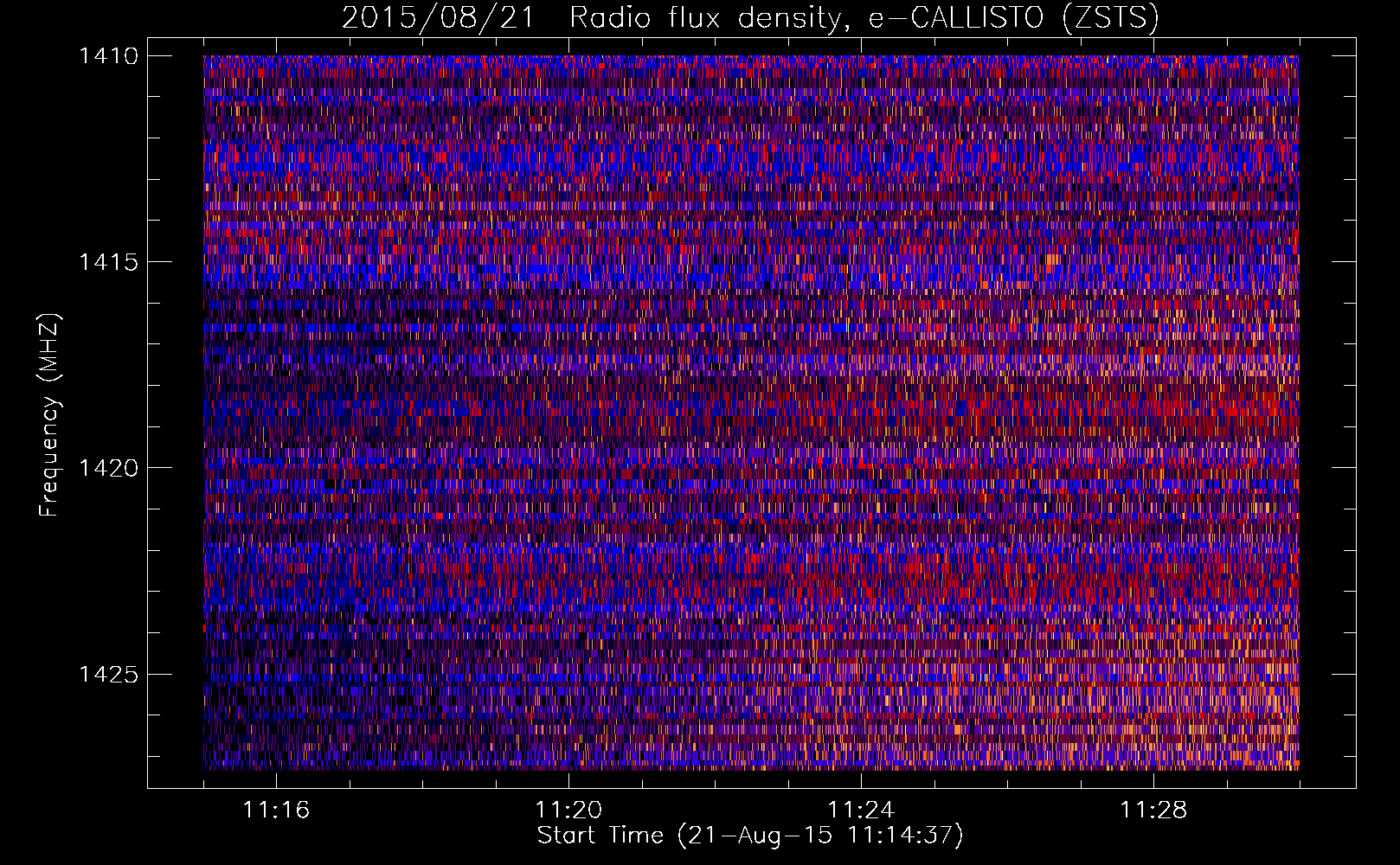Screen dimensions: 1400x865
Task: Select the 1420 frequency axis label
Action: [x=108, y=468]
